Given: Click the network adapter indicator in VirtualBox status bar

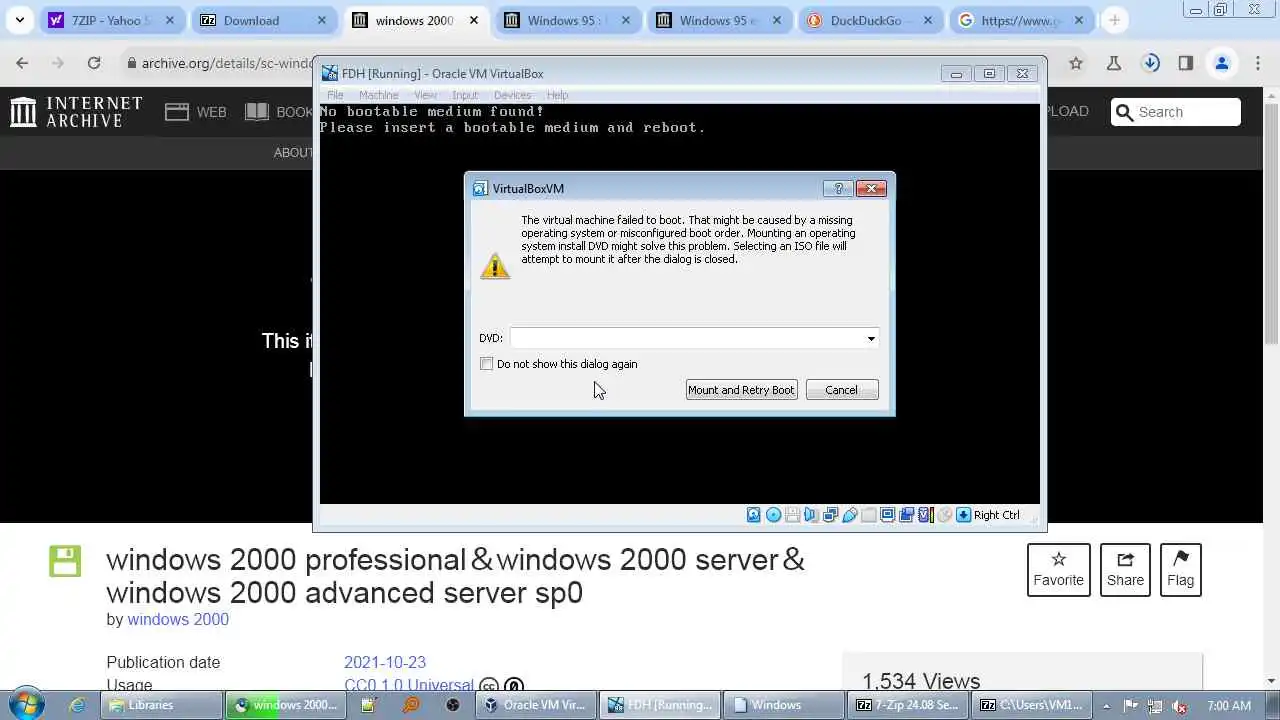Looking at the screenshot, I should coord(830,515).
